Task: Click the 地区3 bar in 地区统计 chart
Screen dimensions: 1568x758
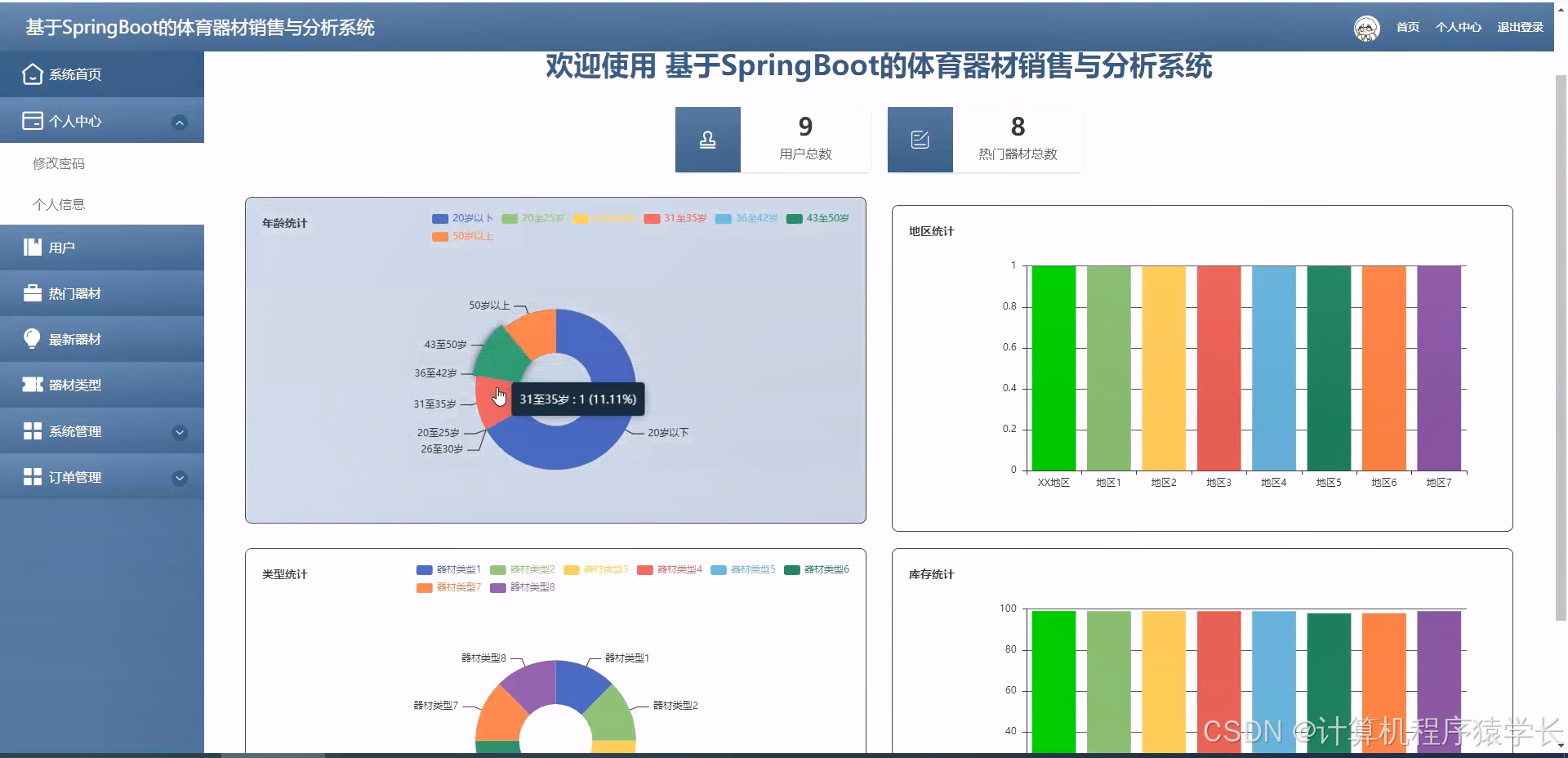Action: point(1218,368)
